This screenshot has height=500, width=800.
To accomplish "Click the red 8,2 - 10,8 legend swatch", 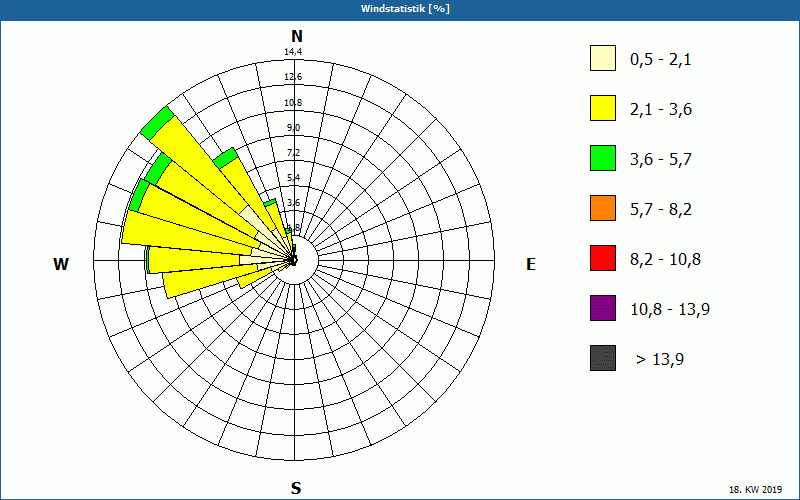I will pos(603,258).
